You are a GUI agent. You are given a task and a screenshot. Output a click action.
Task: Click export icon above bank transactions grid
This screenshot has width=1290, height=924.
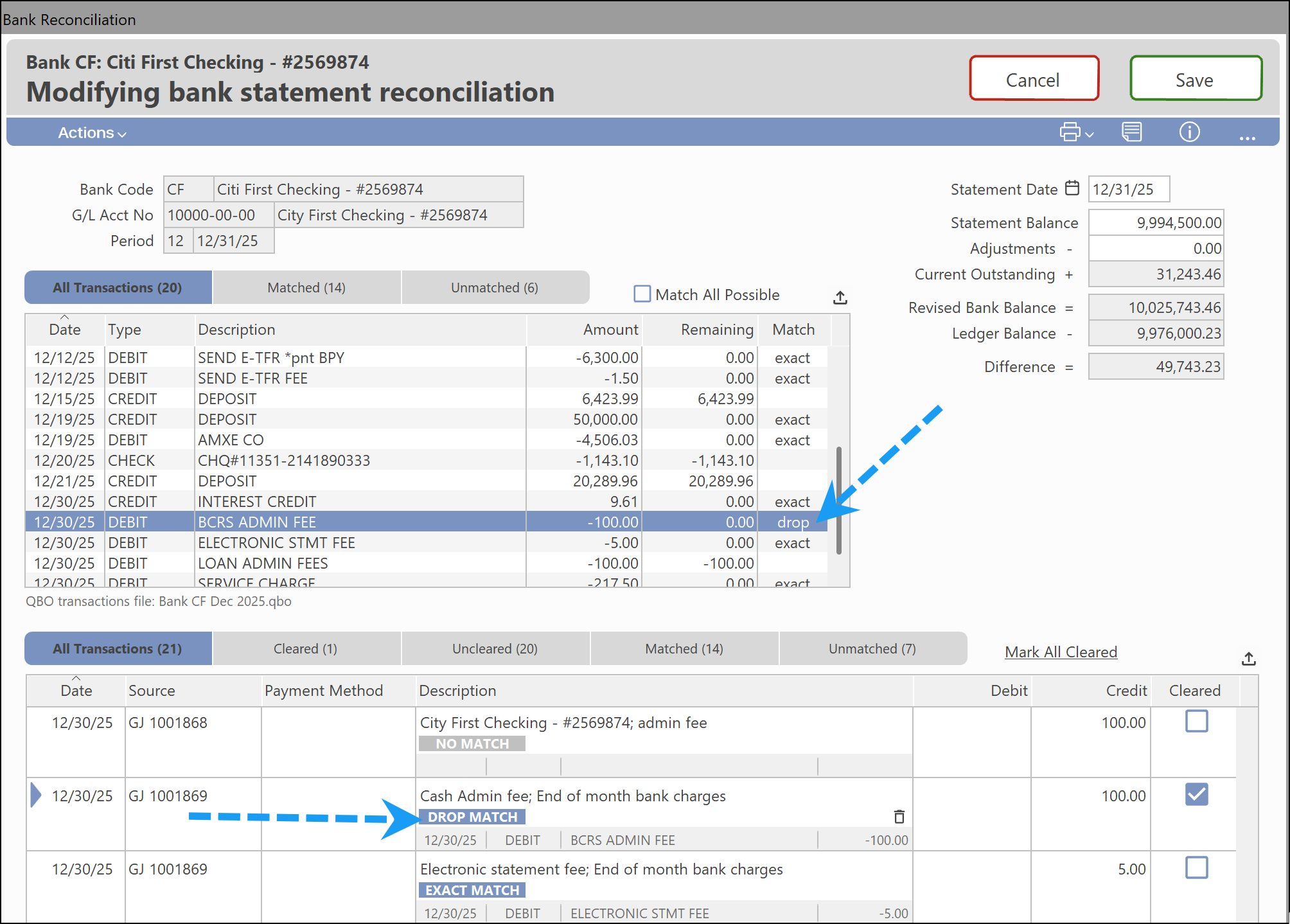point(840,298)
